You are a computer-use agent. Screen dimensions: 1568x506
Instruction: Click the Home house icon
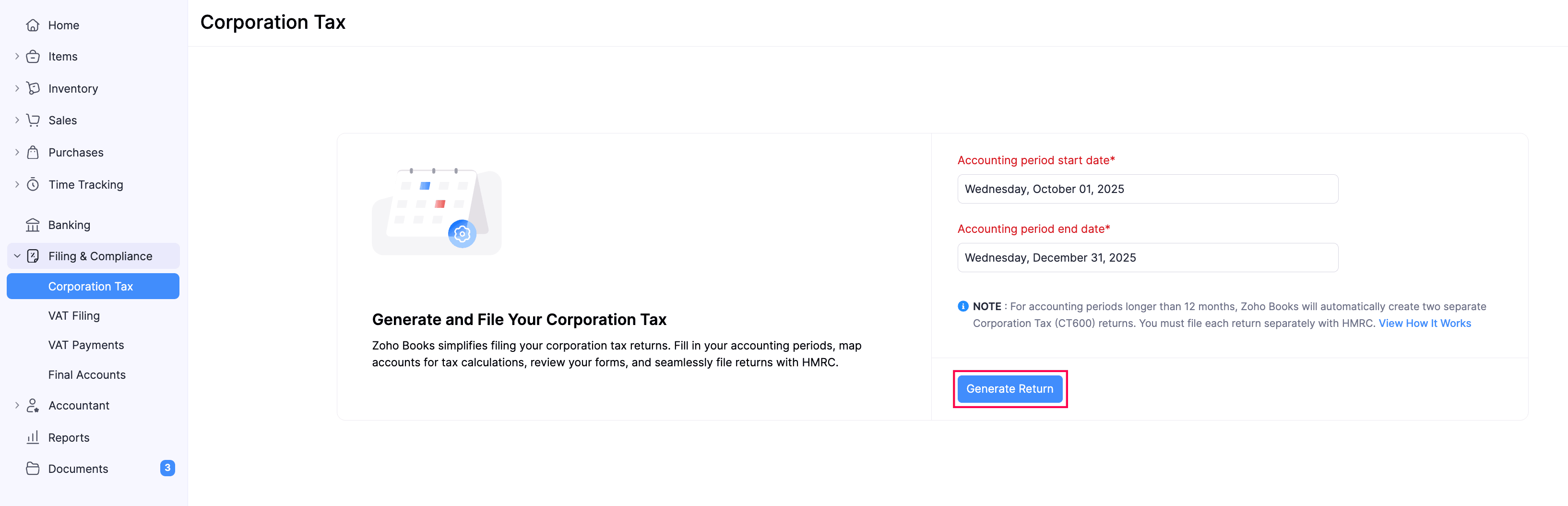33,25
